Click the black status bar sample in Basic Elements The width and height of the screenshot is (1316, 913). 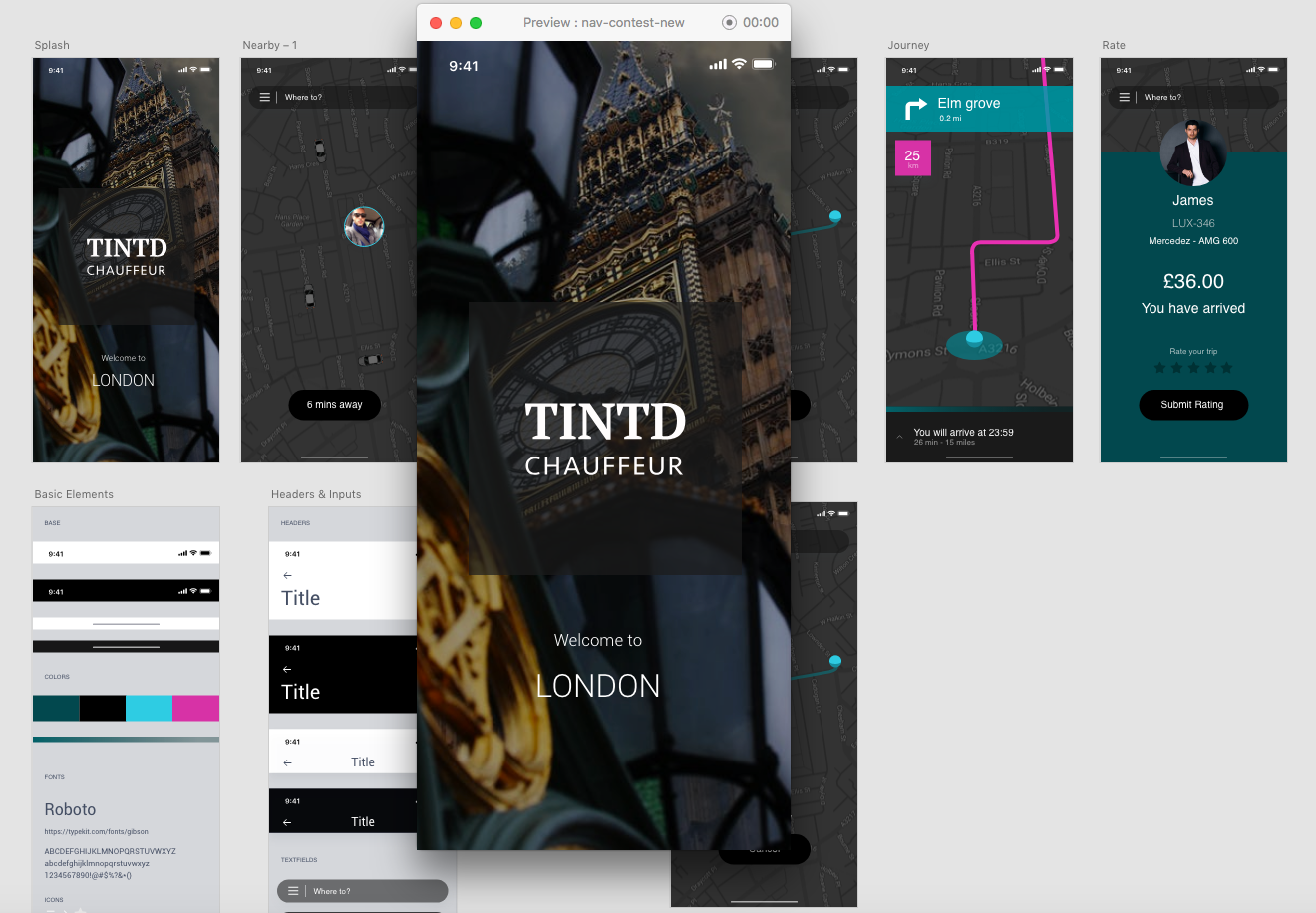126,591
